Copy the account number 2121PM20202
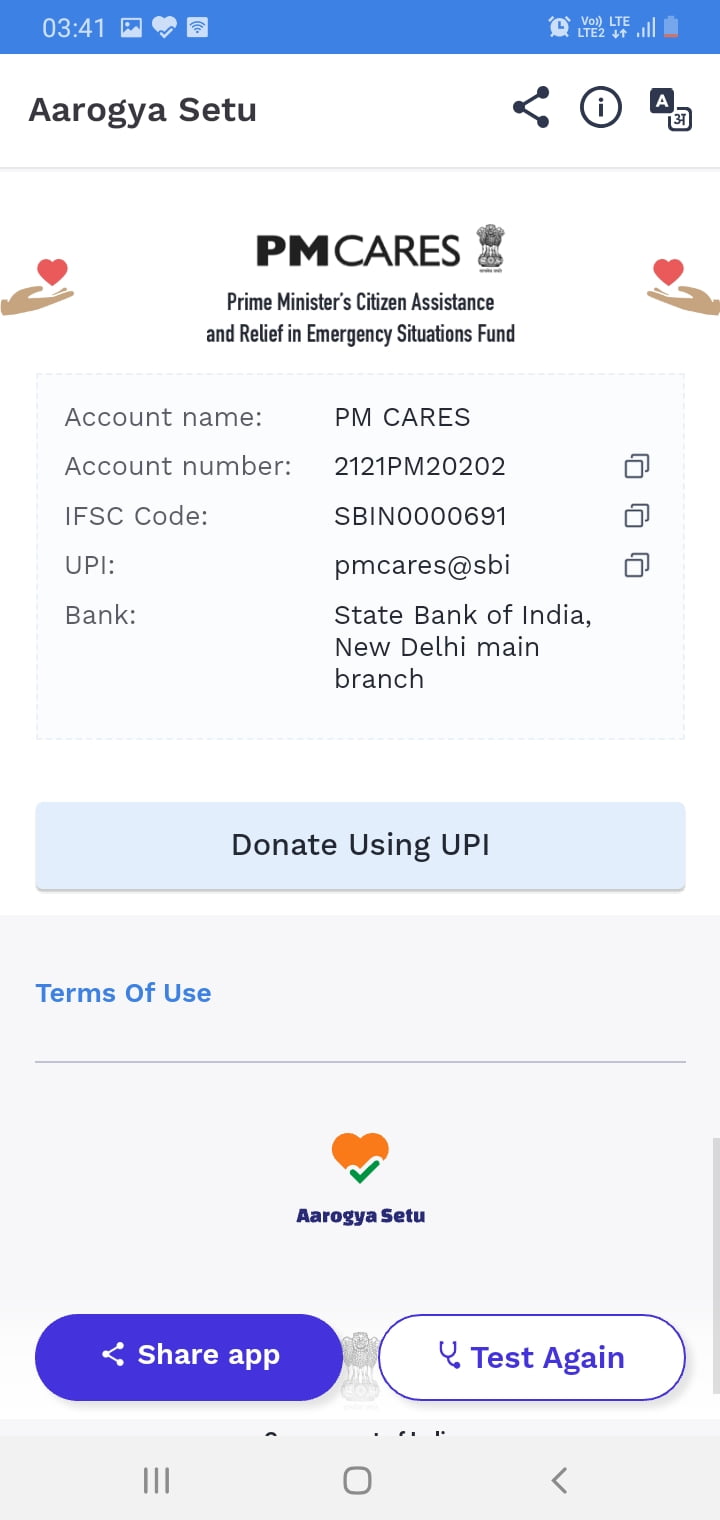Image resolution: width=720 pixels, height=1520 pixels. pyautogui.click(x=637, y=466)
